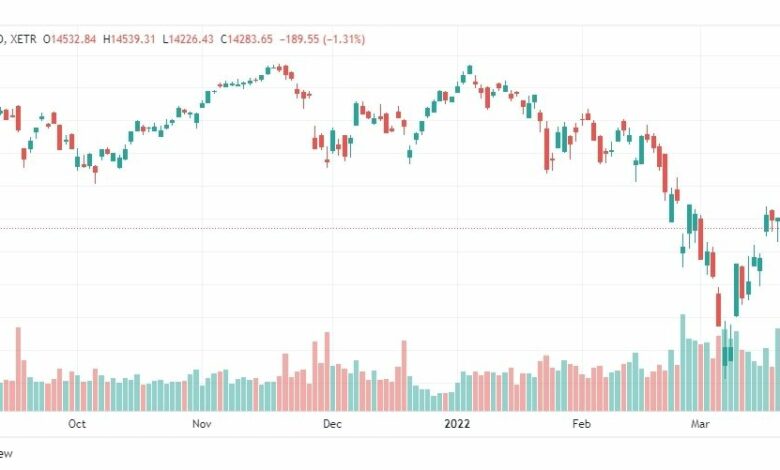Click the low value L14226.43 in legend

188,39
